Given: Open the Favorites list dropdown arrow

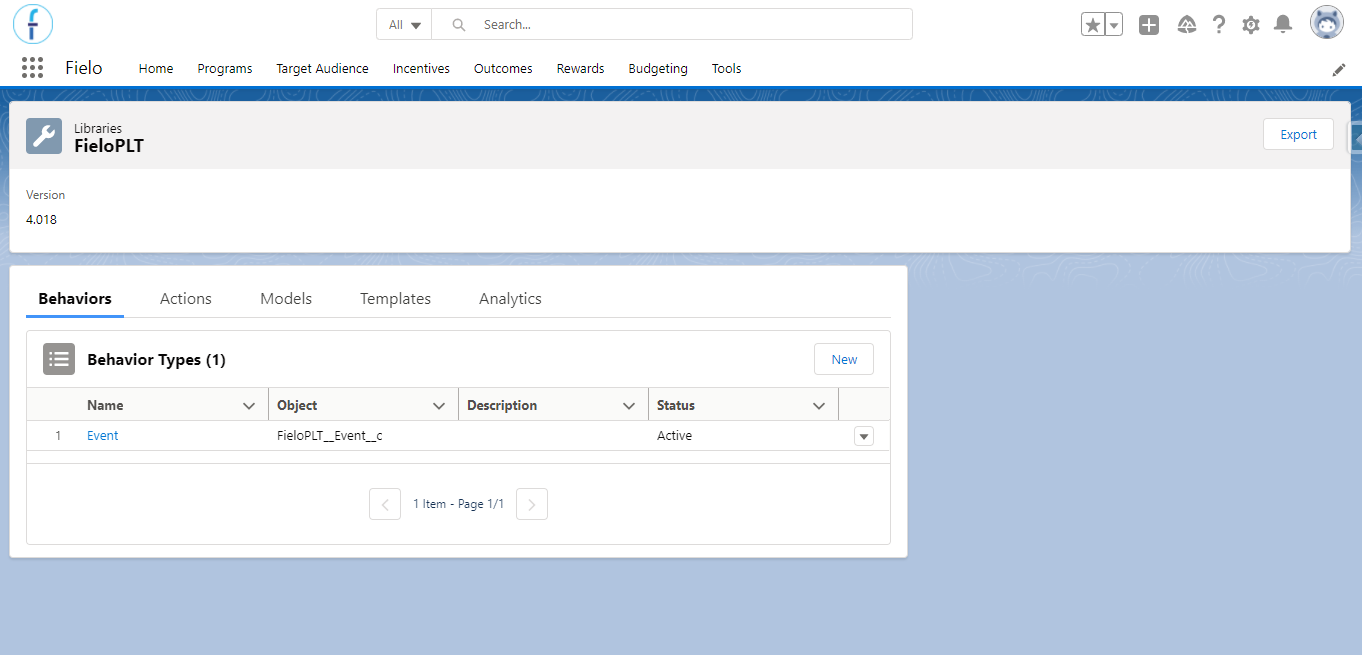Looking at the screenshot, I should tap(1113, 25).
